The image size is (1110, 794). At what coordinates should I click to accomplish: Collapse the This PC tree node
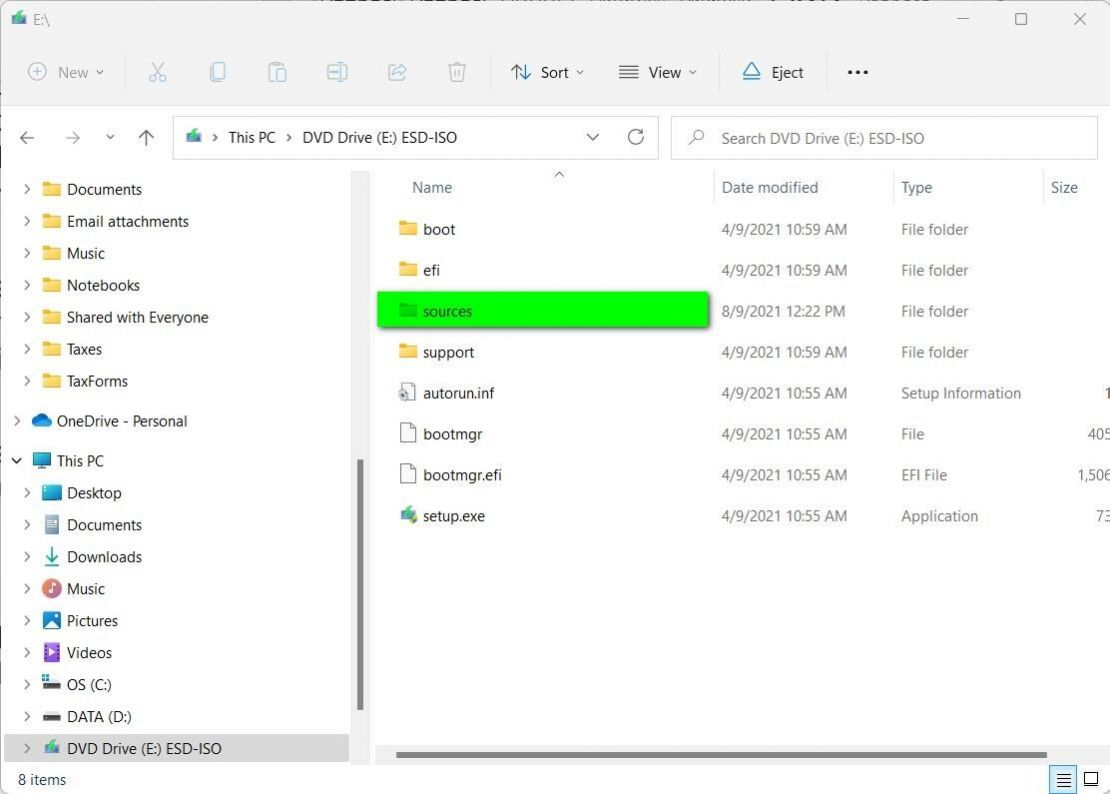coord(16,460)
